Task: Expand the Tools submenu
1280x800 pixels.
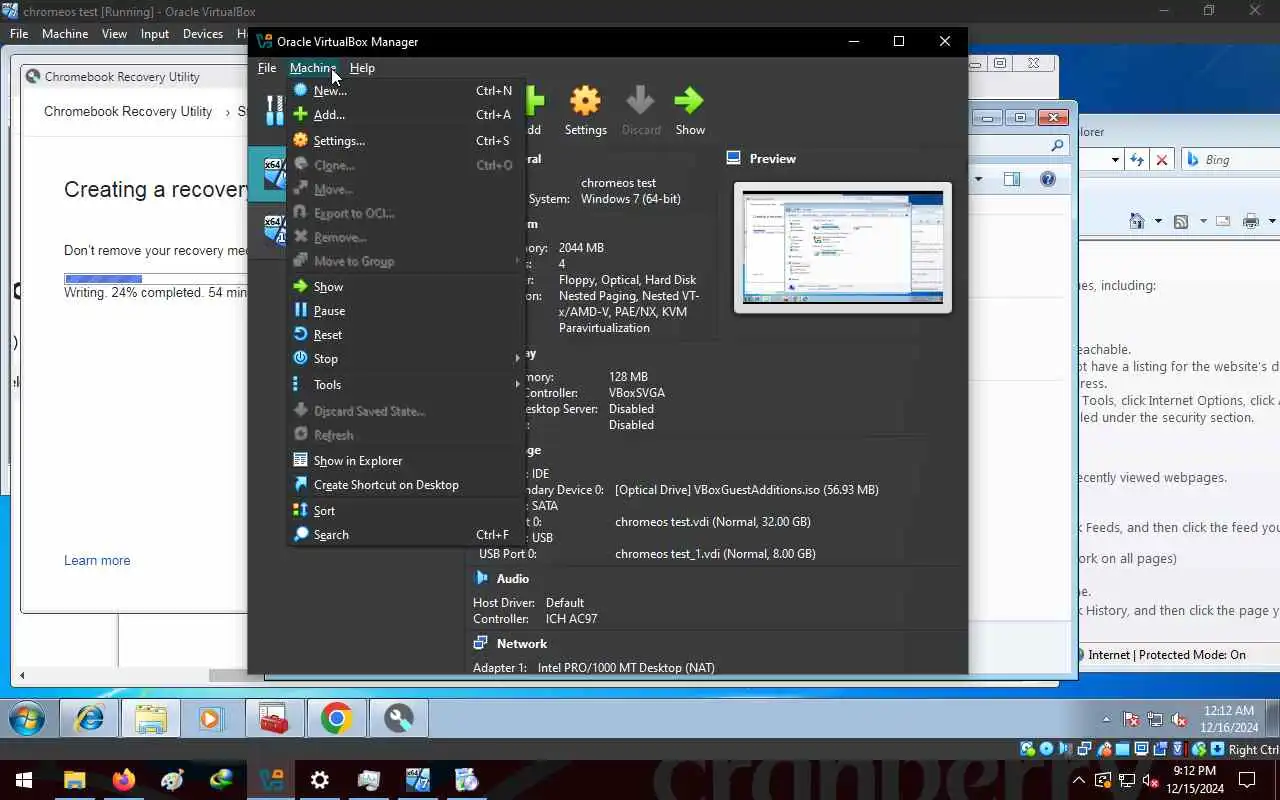Action: click(x=405, y=384)
